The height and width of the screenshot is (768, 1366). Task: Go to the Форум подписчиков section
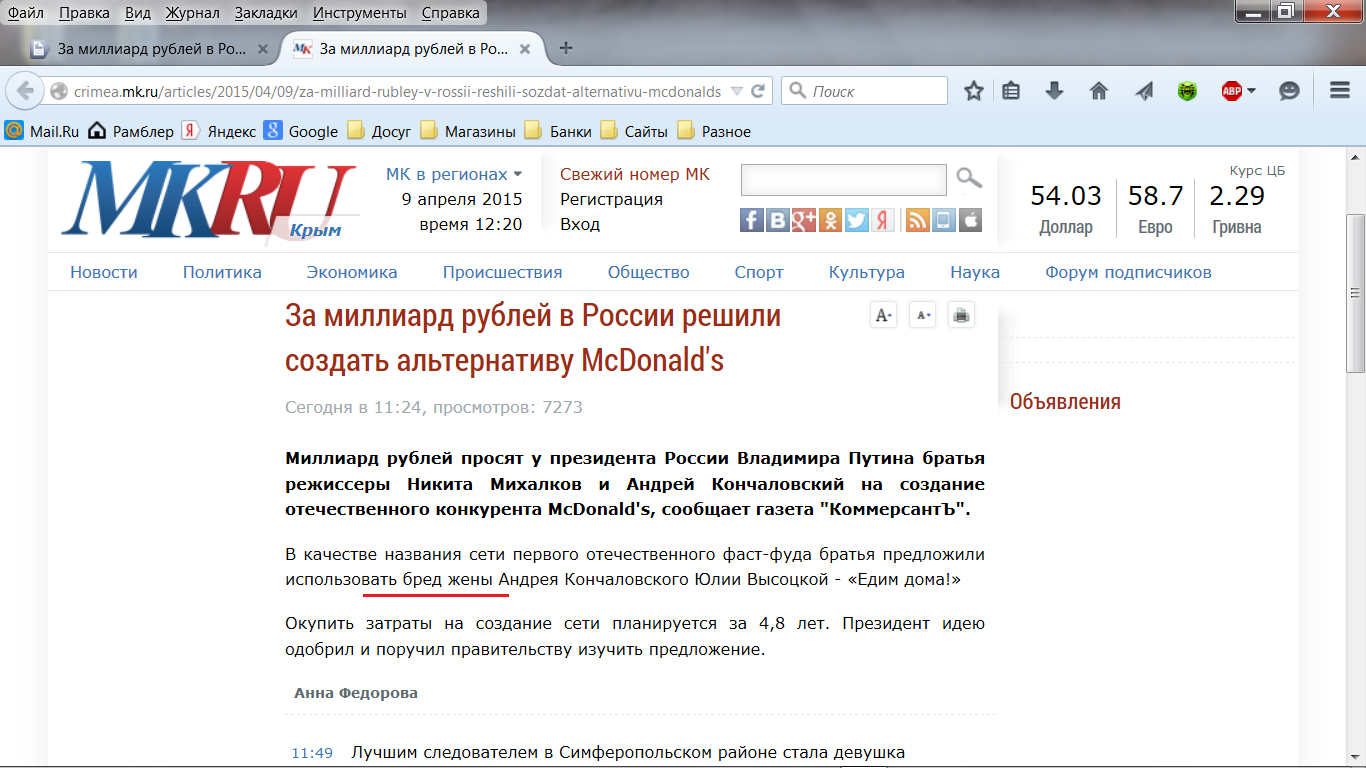click(x=1128, y=272)
